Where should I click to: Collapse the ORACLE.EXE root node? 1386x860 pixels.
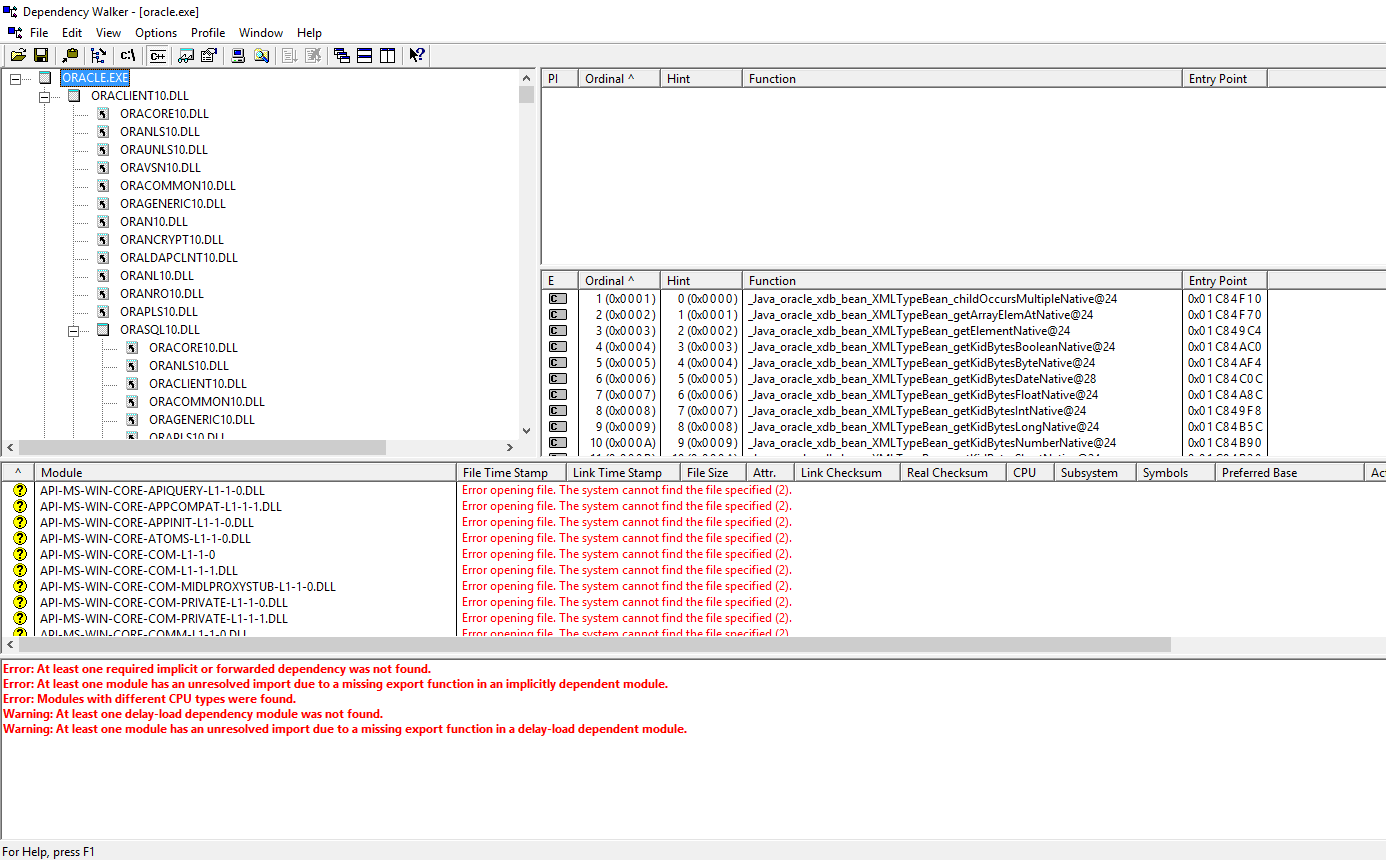point(15,78)
